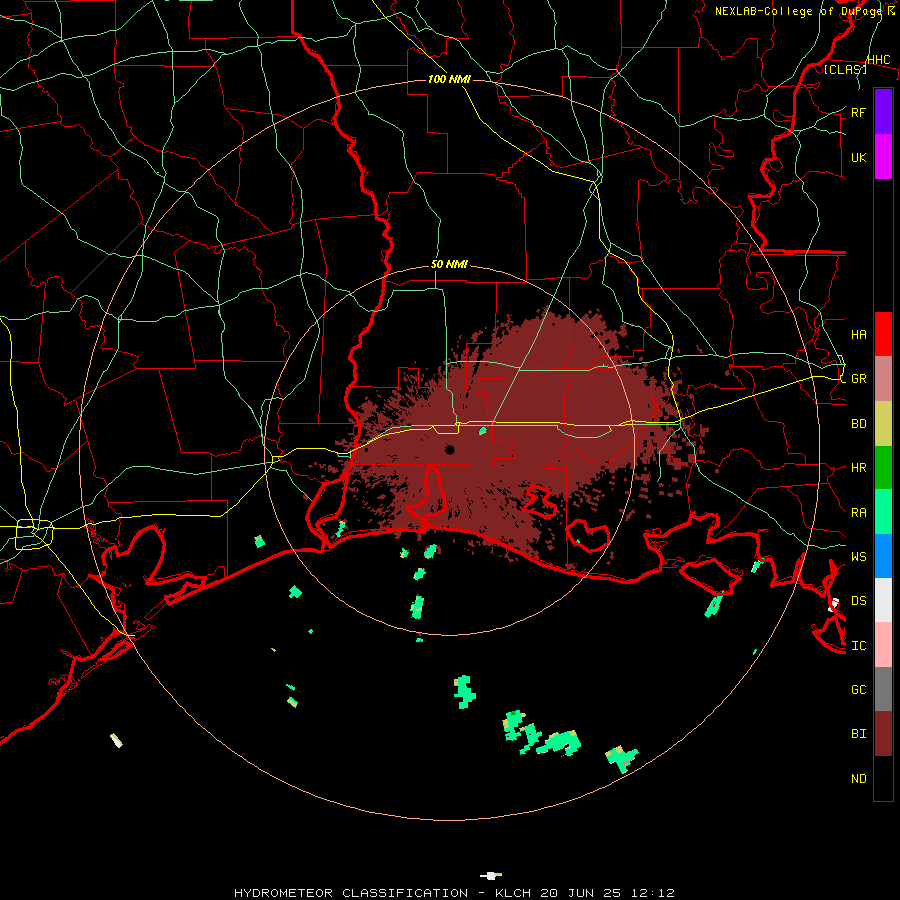
Task: Click the 'DS' legend label text
Action: point(859,601)
